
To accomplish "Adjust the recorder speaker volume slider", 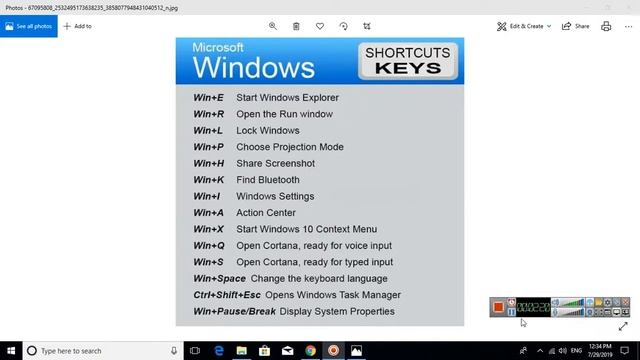I will [x=572, y=302].
